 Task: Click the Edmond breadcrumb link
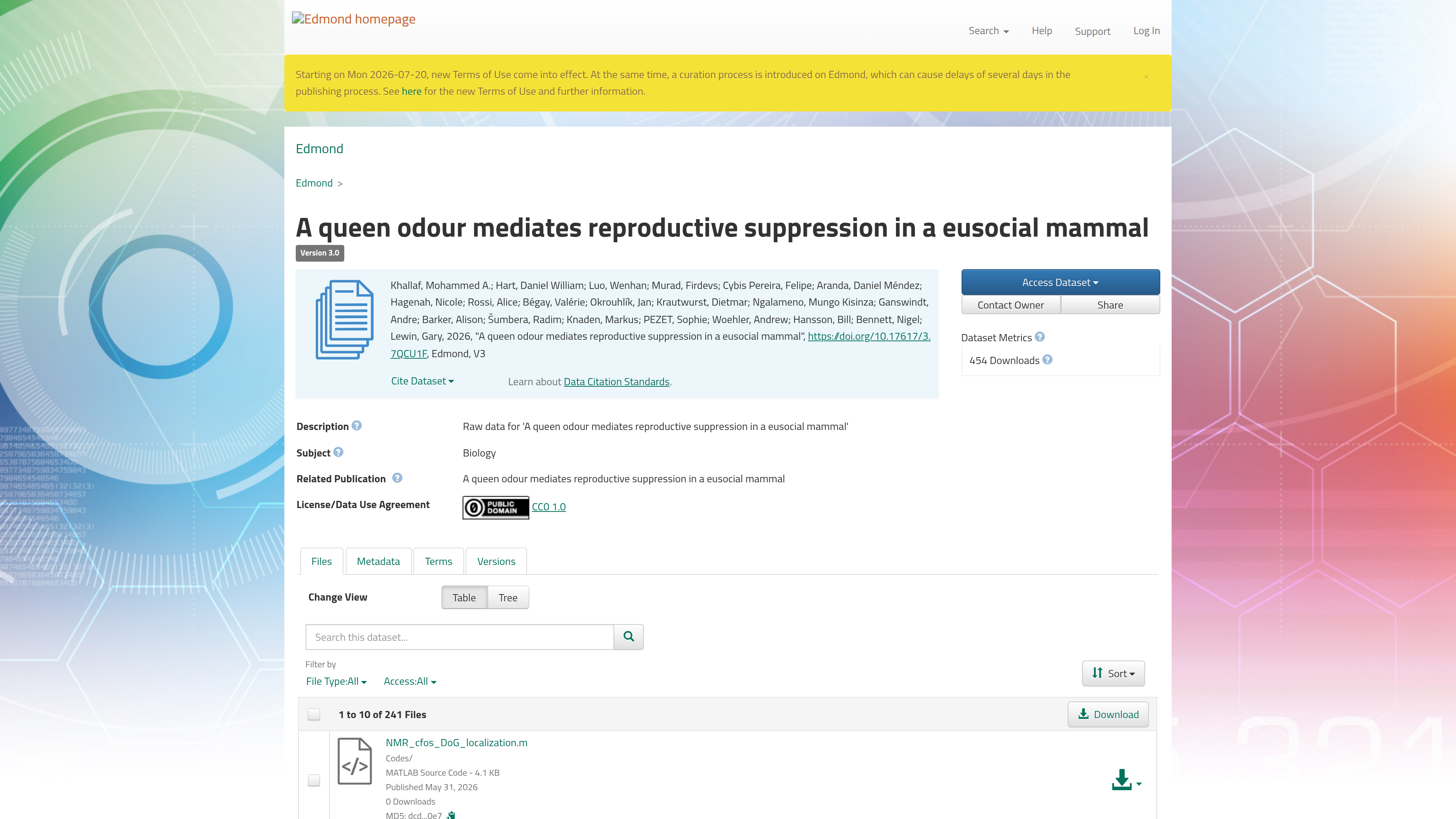314,182
